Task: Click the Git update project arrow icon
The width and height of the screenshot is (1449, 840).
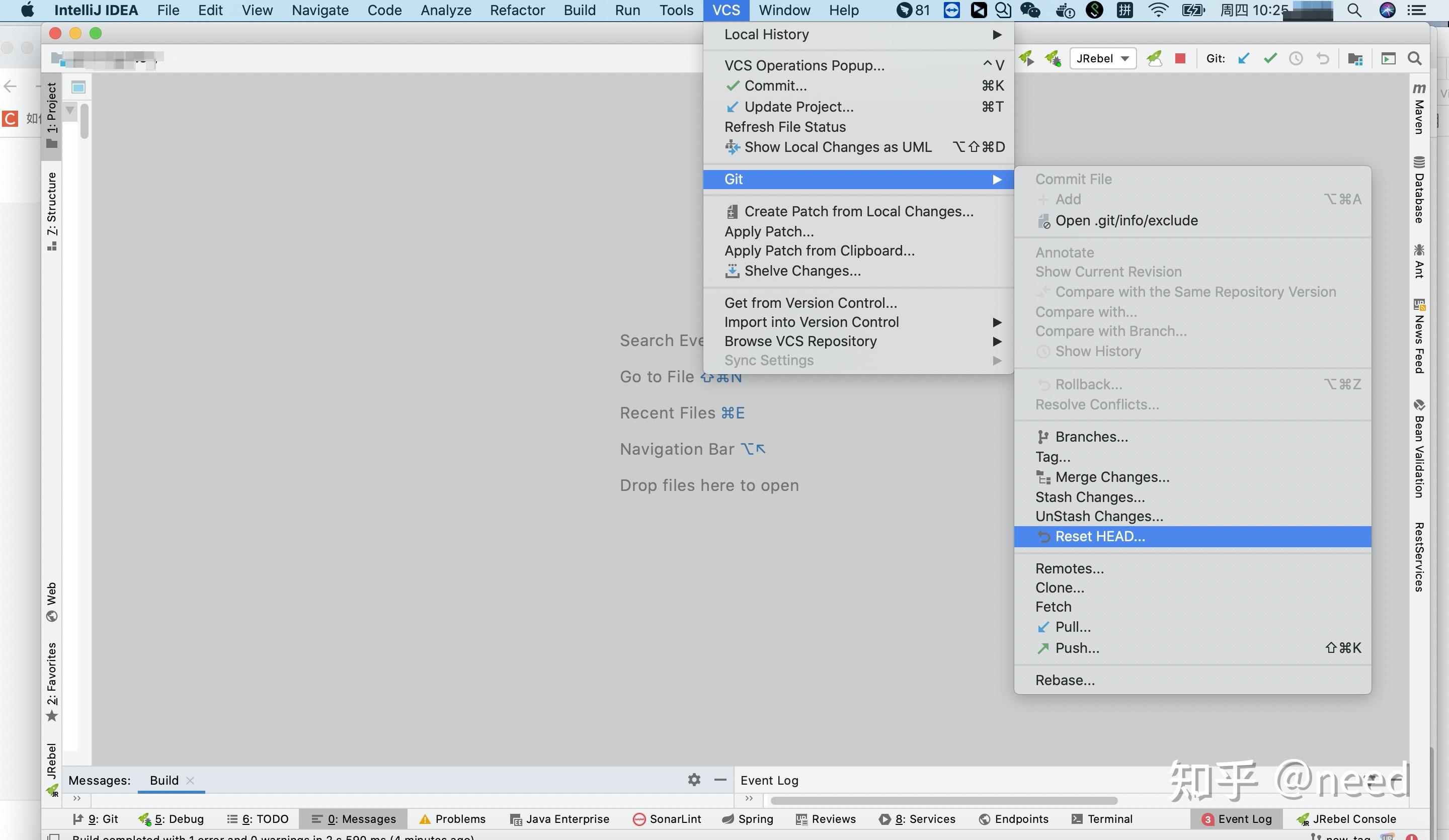Action: tap(1244, 59)
